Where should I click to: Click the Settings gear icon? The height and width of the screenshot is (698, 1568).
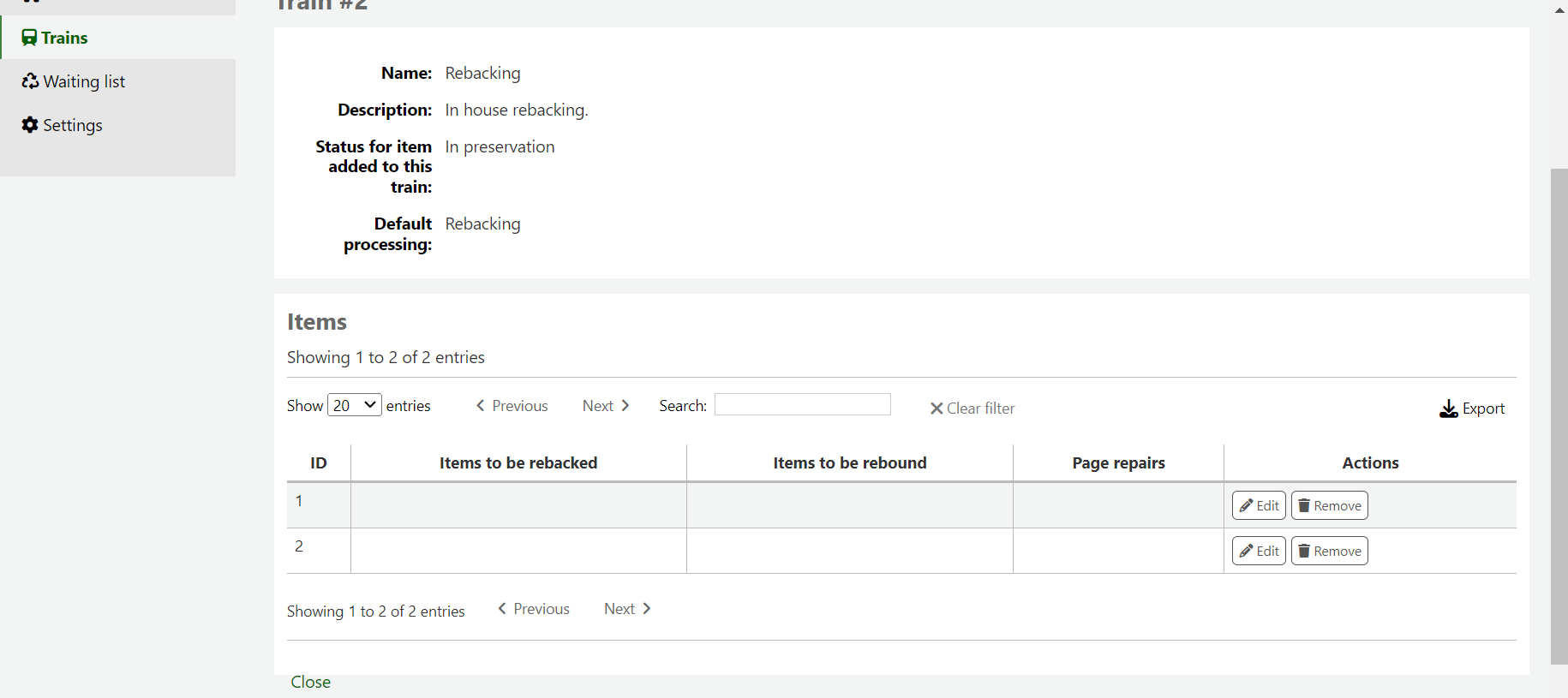[30, 125]
